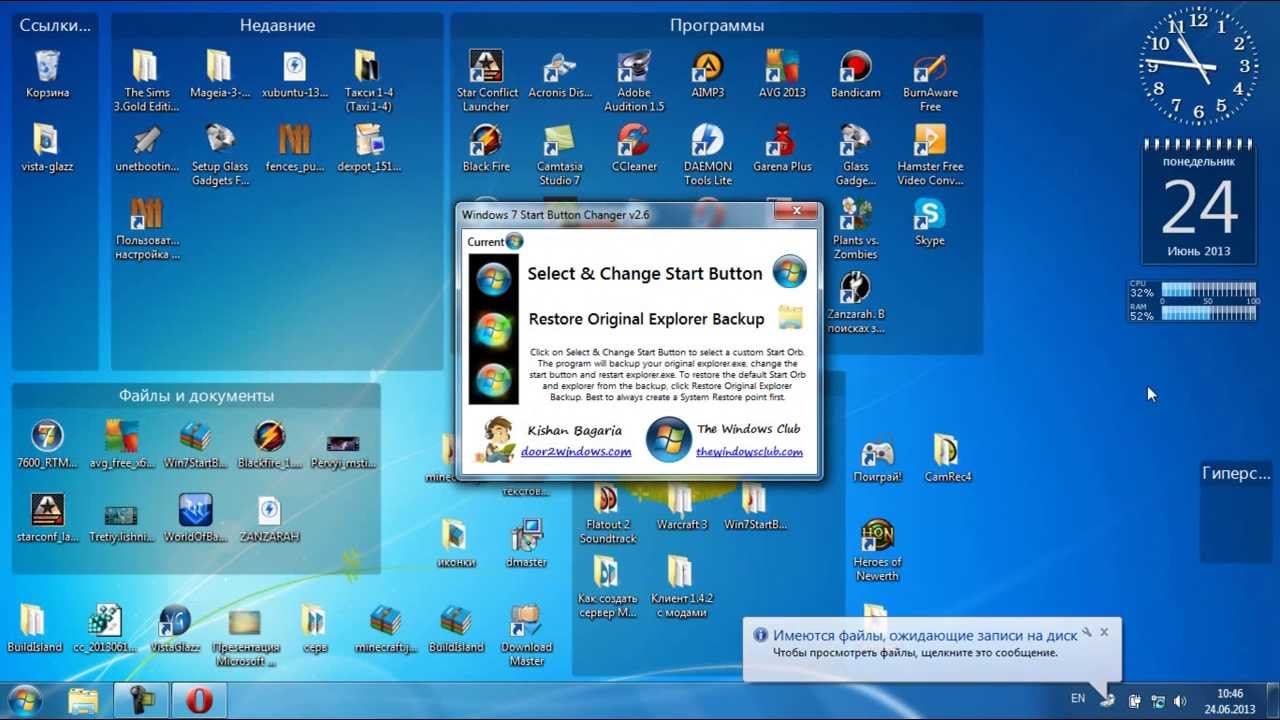Screen dimensions: 1280x720
Task: Select the Такси 1-4 folder icon
Action: 368,81
